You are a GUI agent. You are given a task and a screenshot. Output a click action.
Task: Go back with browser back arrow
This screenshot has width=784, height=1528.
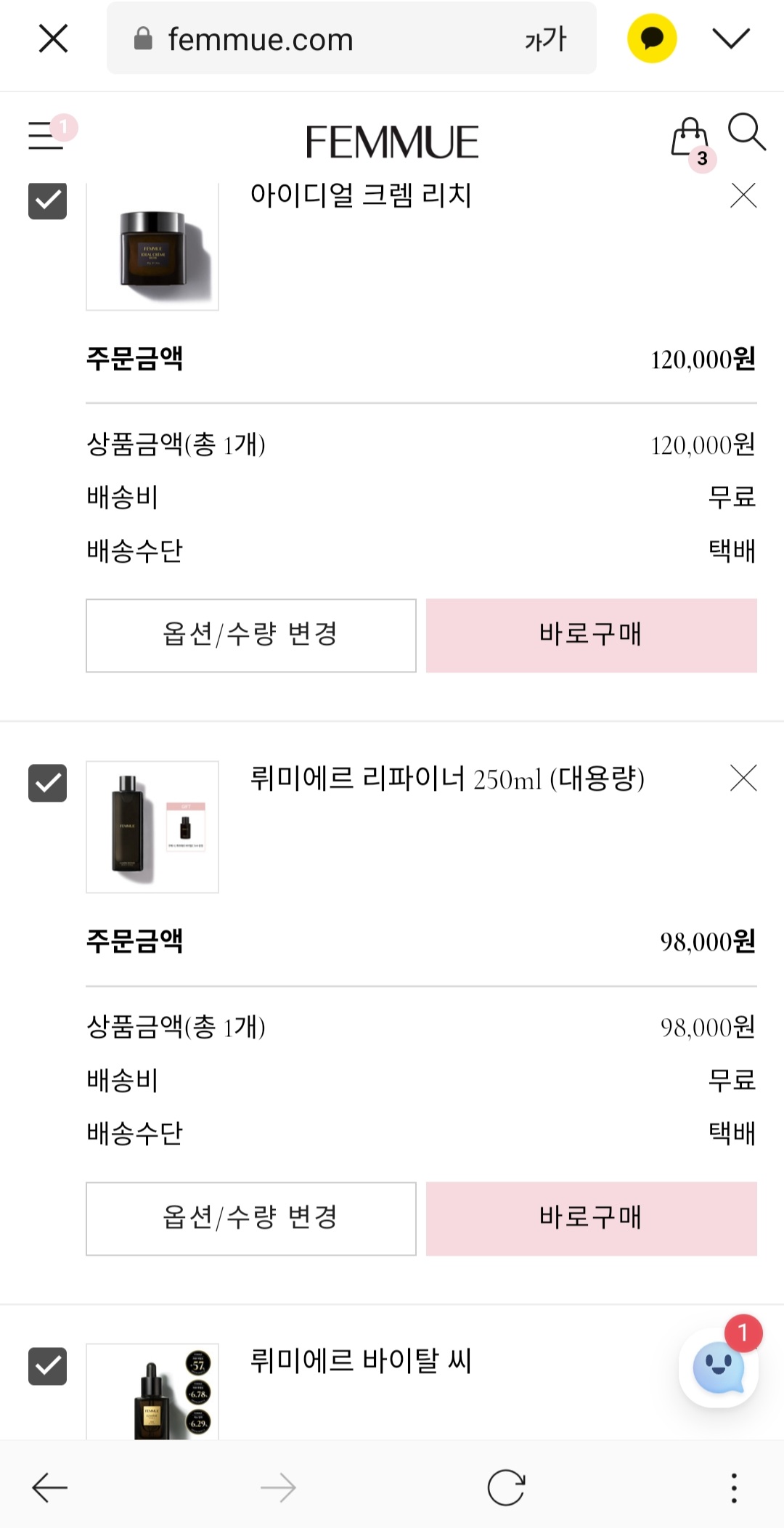coord(50,1488)
